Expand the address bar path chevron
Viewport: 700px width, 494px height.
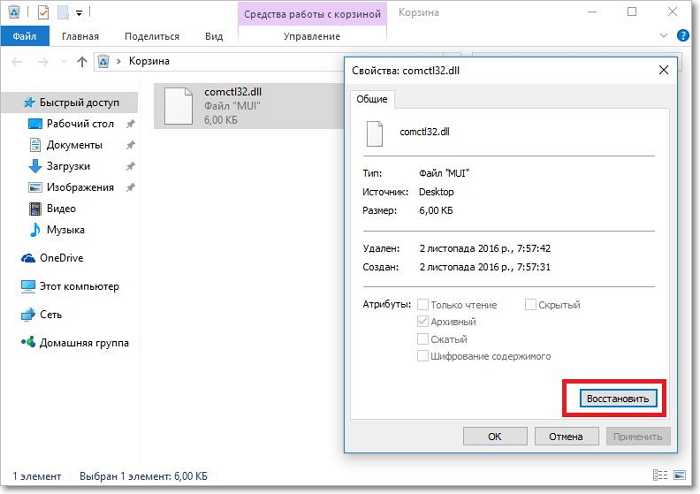point(119,61)
